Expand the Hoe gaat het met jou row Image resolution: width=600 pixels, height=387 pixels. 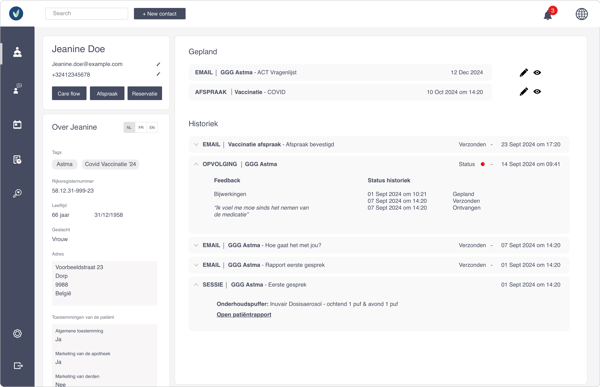point(196,245)
